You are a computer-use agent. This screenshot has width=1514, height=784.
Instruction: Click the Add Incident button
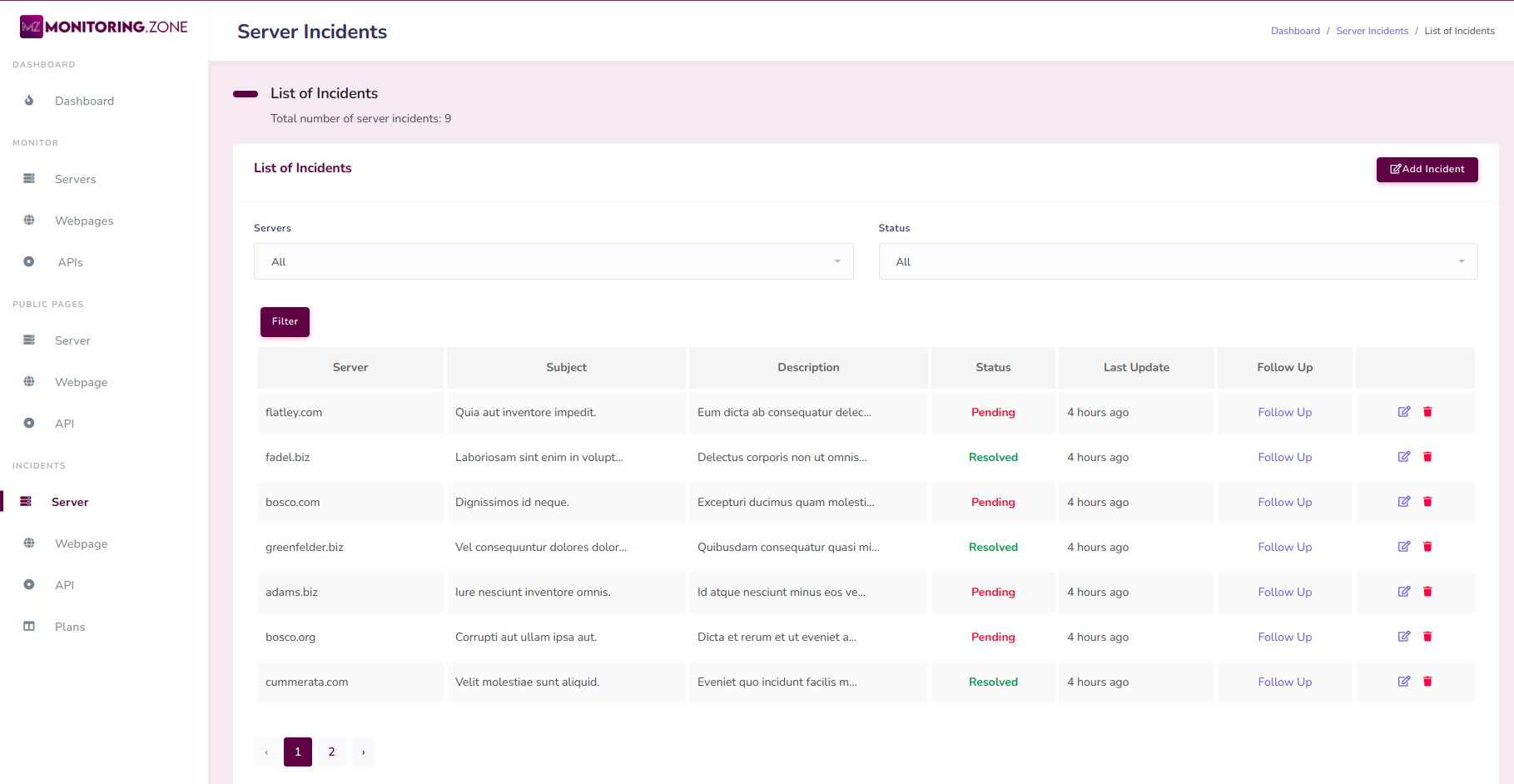[x=1427, y=169]
